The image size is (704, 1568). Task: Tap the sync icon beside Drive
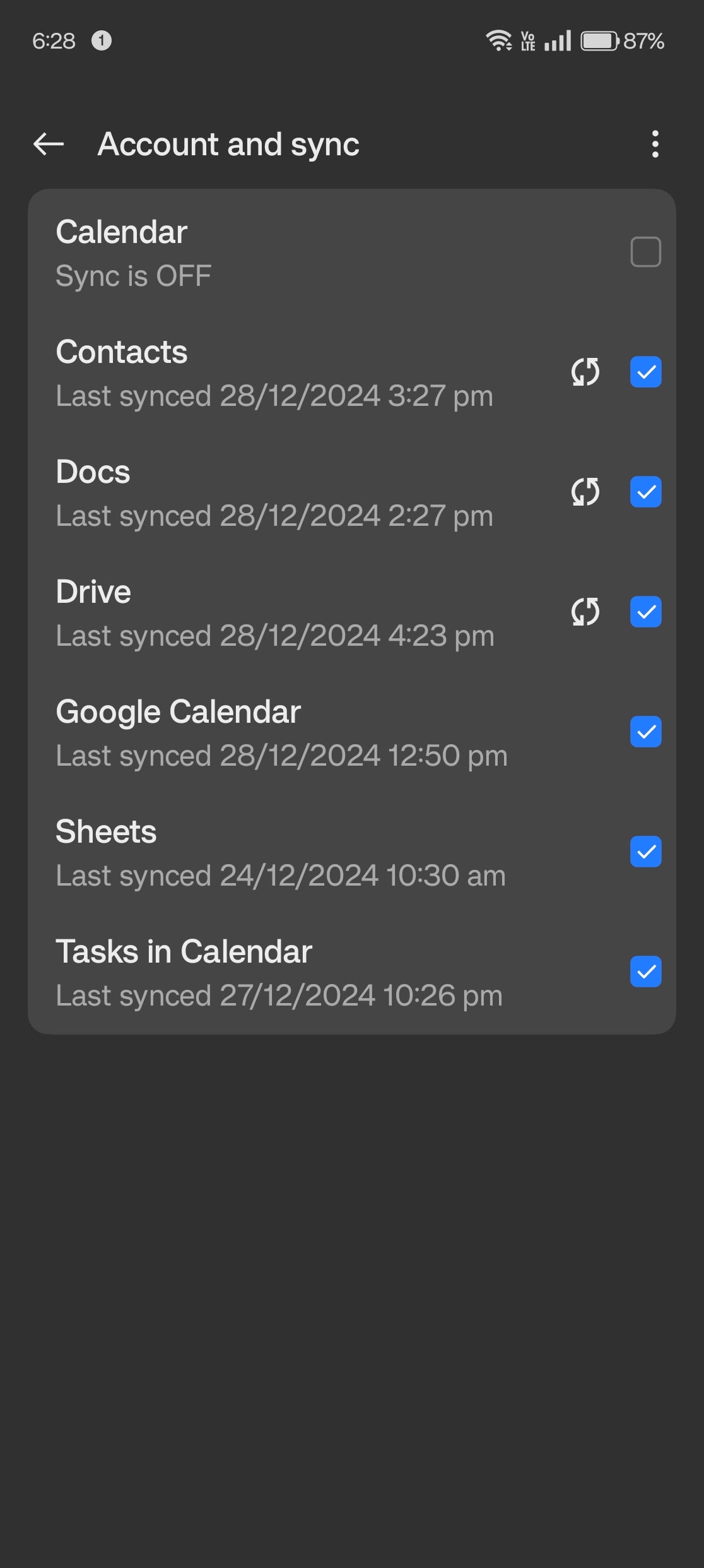coord(585,612)
